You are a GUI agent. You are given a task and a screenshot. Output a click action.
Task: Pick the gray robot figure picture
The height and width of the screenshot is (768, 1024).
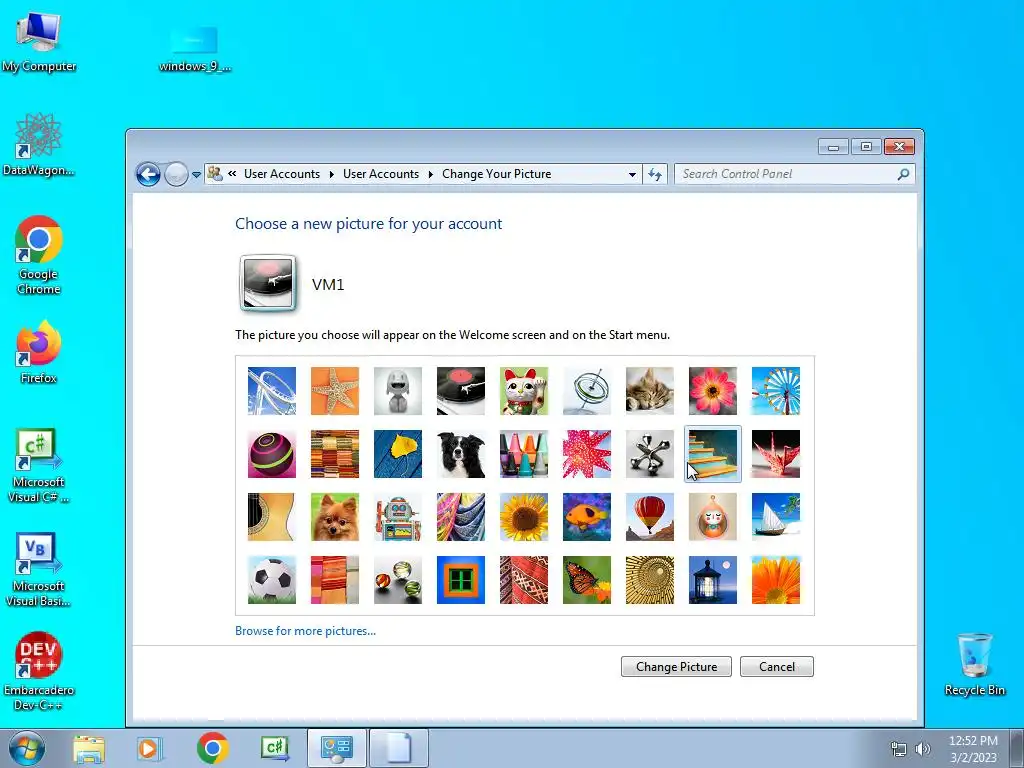(398, 391)
